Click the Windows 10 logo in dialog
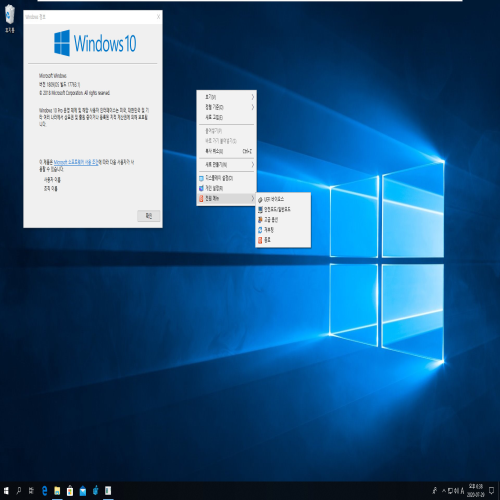 click(x=95, y=43)
